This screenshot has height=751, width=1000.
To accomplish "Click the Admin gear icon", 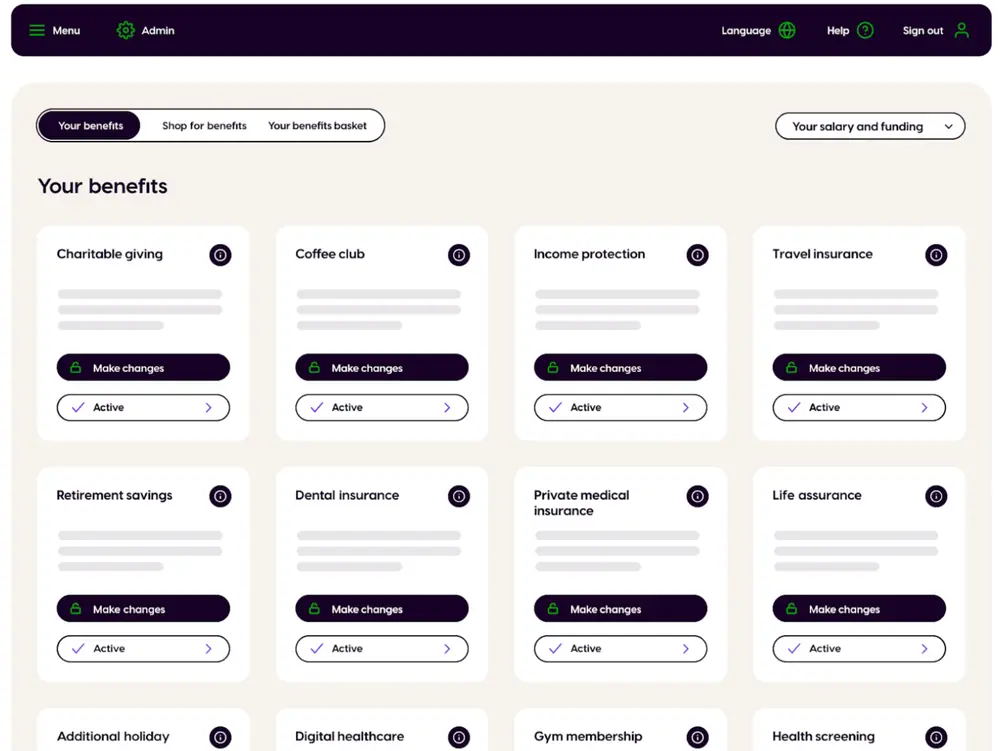I will coord(126,30).
